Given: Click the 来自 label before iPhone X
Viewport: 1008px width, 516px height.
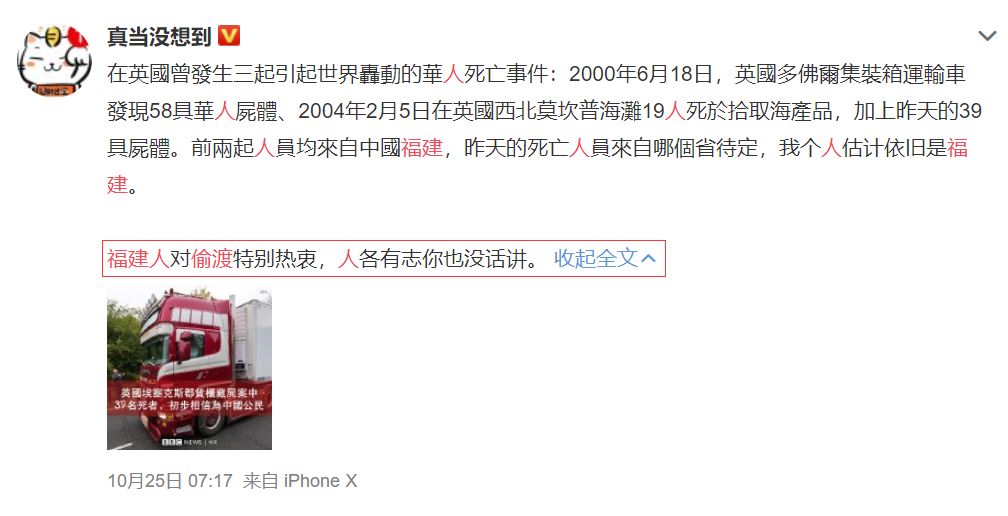Looking at the screenshot, I should tap(260, 481).
